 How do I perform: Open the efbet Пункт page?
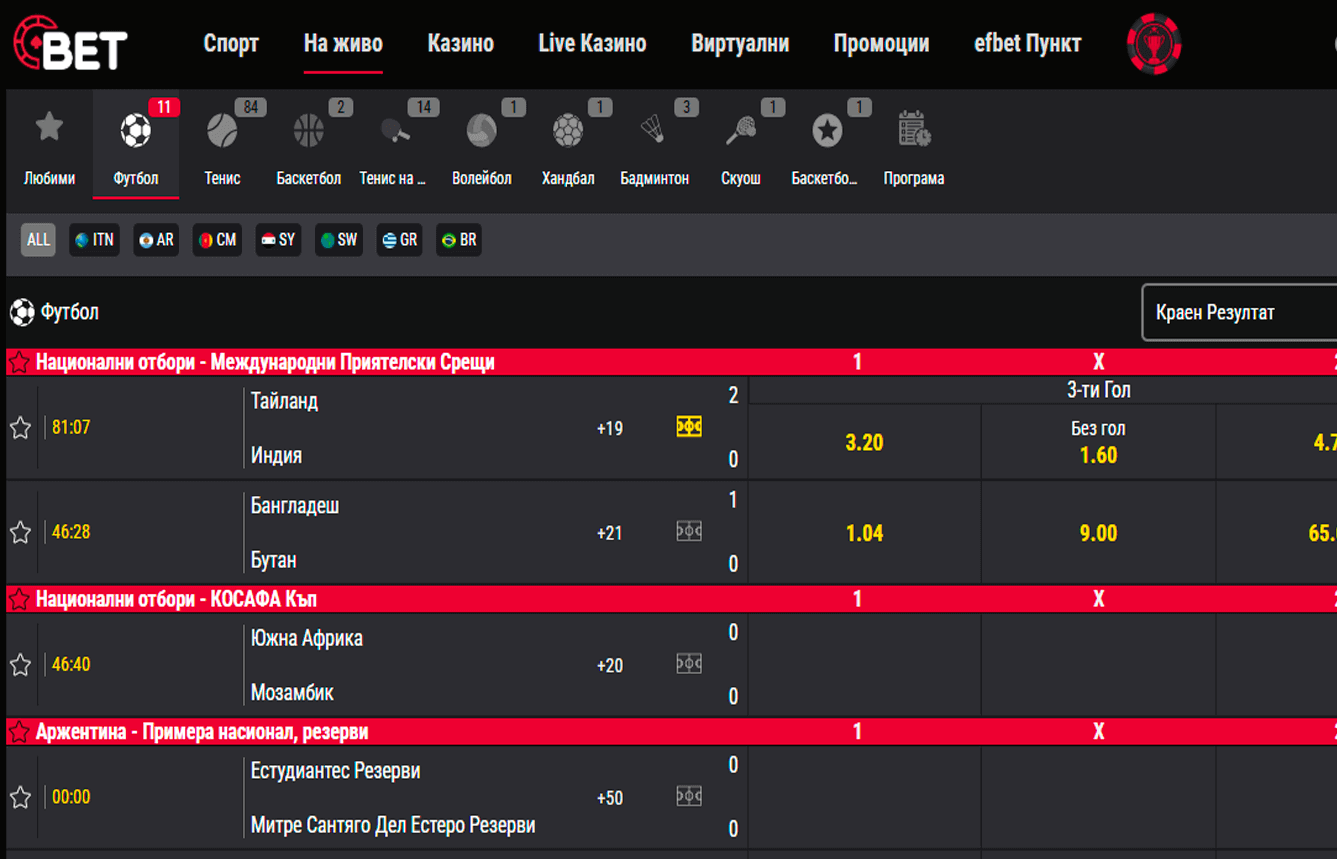tap(1027, 44)
